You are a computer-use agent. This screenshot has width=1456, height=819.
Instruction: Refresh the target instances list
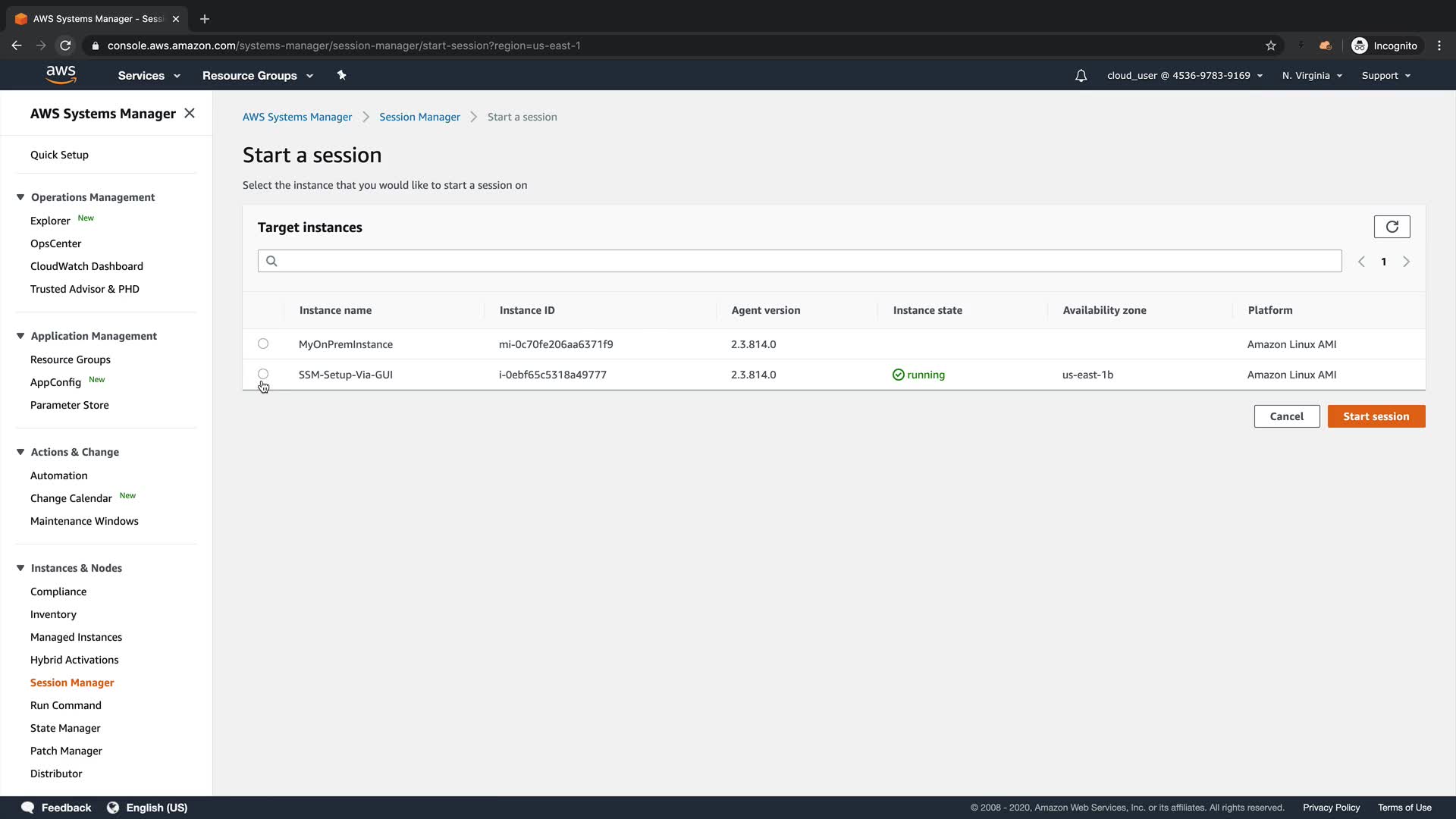coord(1392,227)
